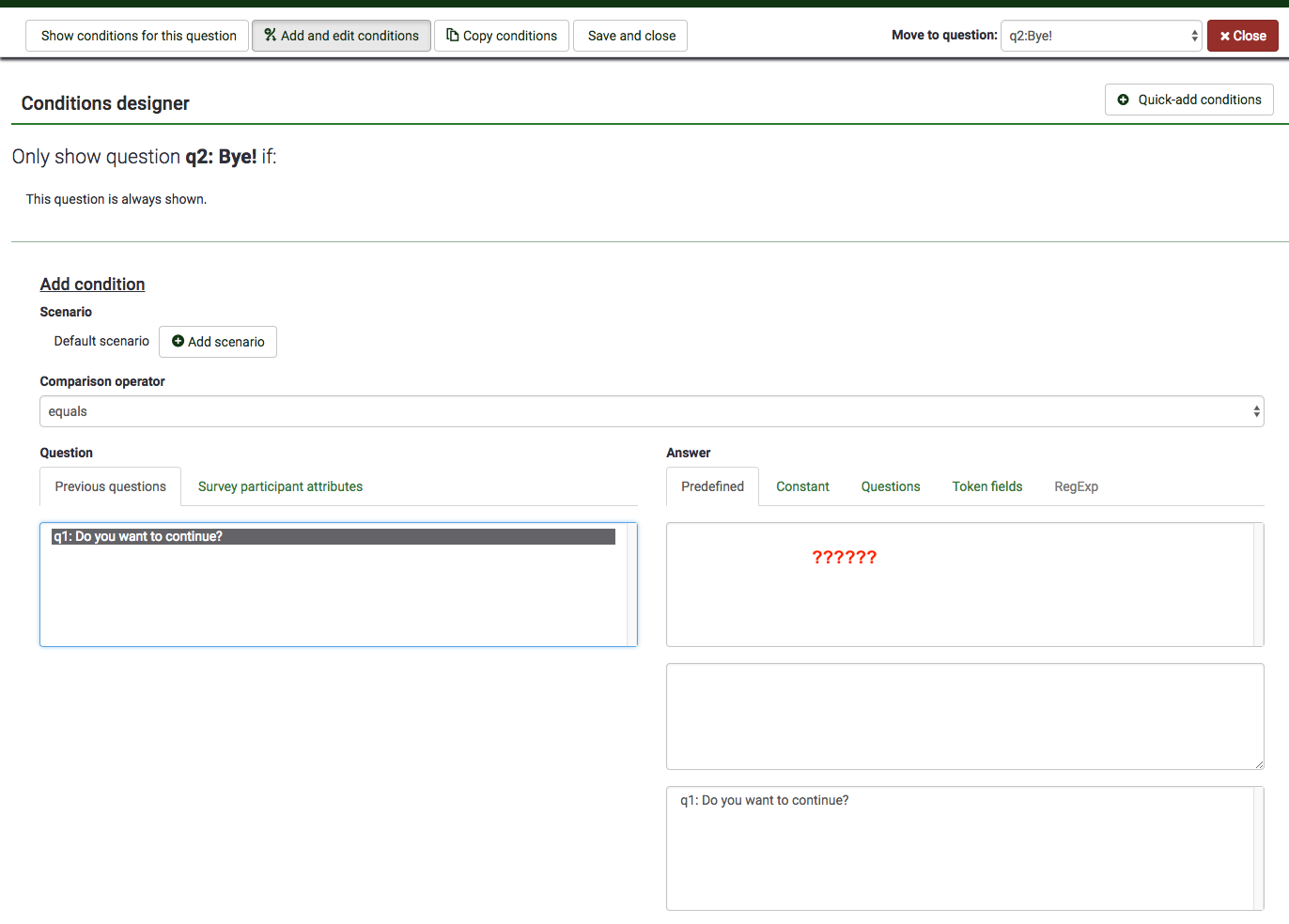
Task: Select q1: Do you want to continue? in question list
Action: pyautogui.click(x=333, y=536)
